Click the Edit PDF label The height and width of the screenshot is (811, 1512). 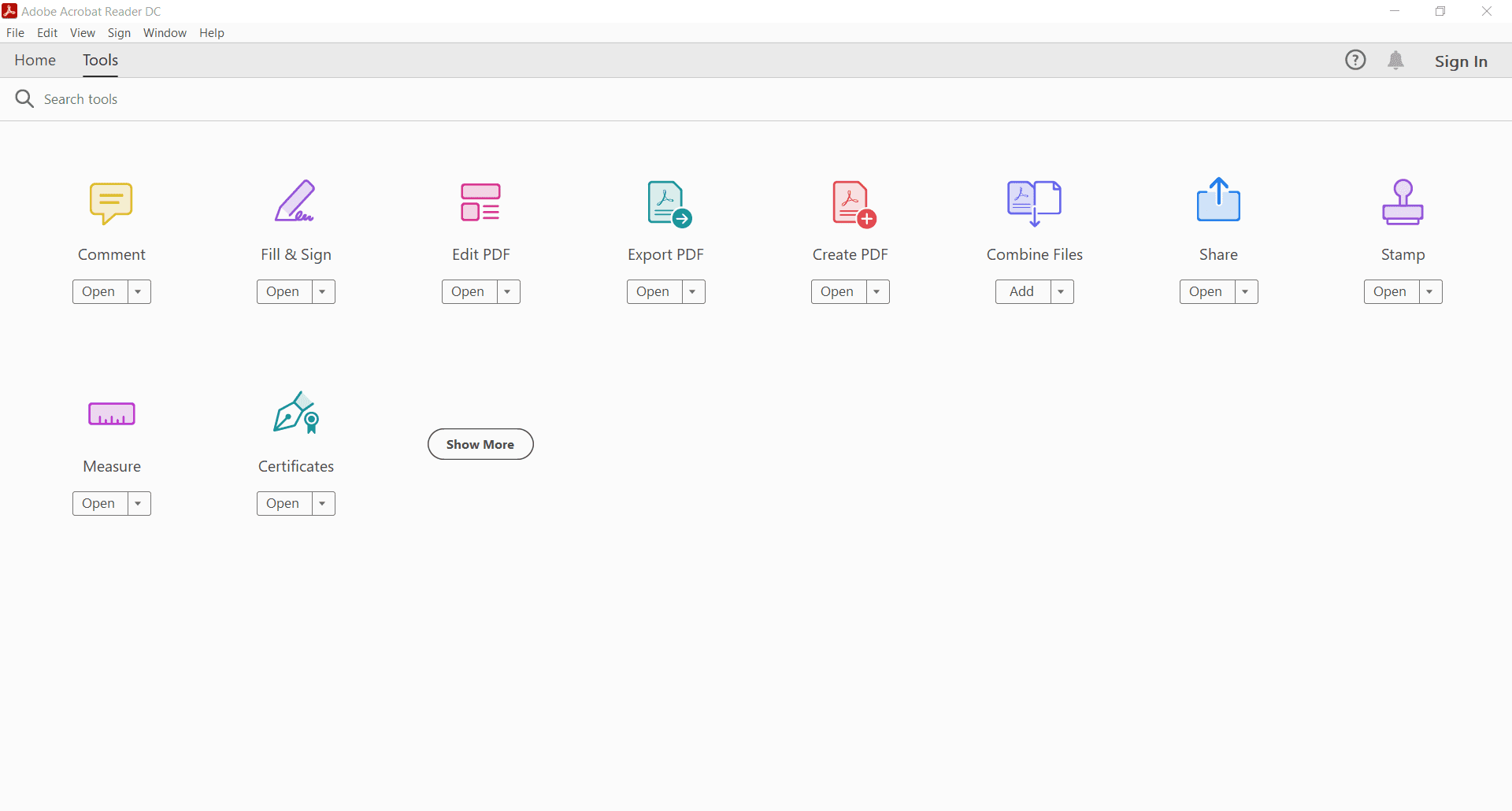[x=481, y=255]
